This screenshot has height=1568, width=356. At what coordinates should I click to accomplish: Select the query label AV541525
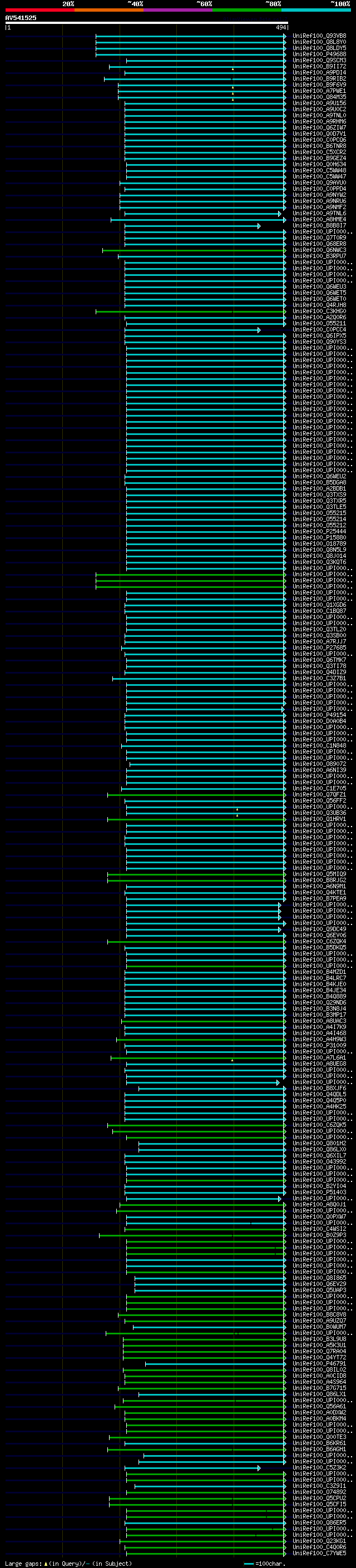21,18
